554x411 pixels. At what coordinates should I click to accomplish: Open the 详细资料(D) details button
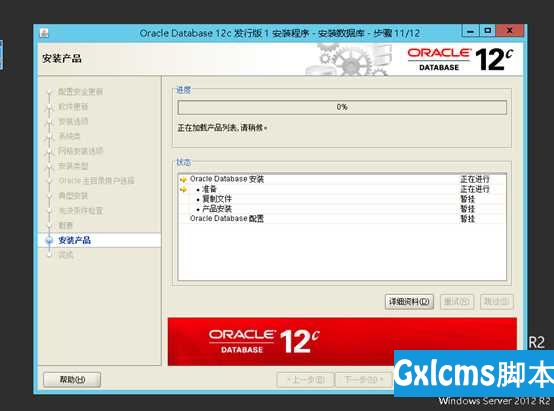pos(409,302)
